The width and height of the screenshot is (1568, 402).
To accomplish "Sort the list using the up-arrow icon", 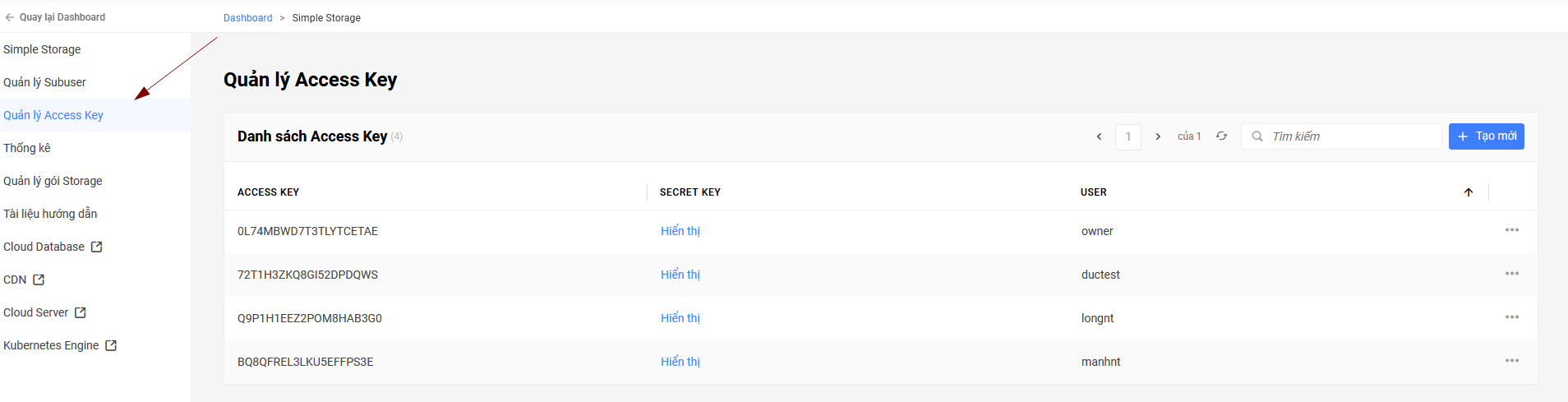I will point(1469,192).
